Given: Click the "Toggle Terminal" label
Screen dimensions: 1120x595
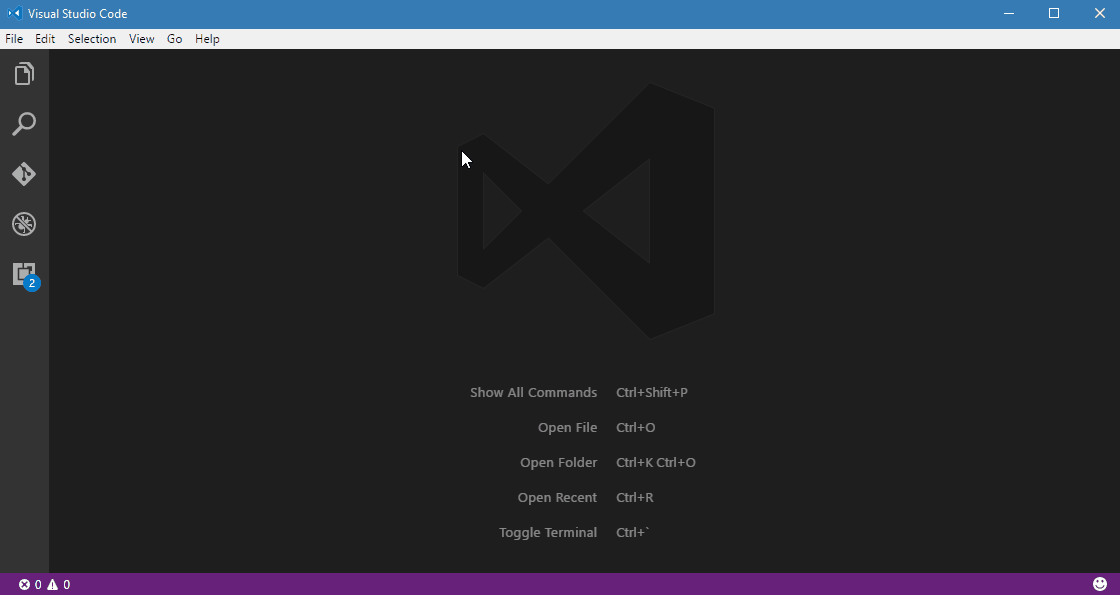Looking at the screenshot, I should tap(548, 532).
